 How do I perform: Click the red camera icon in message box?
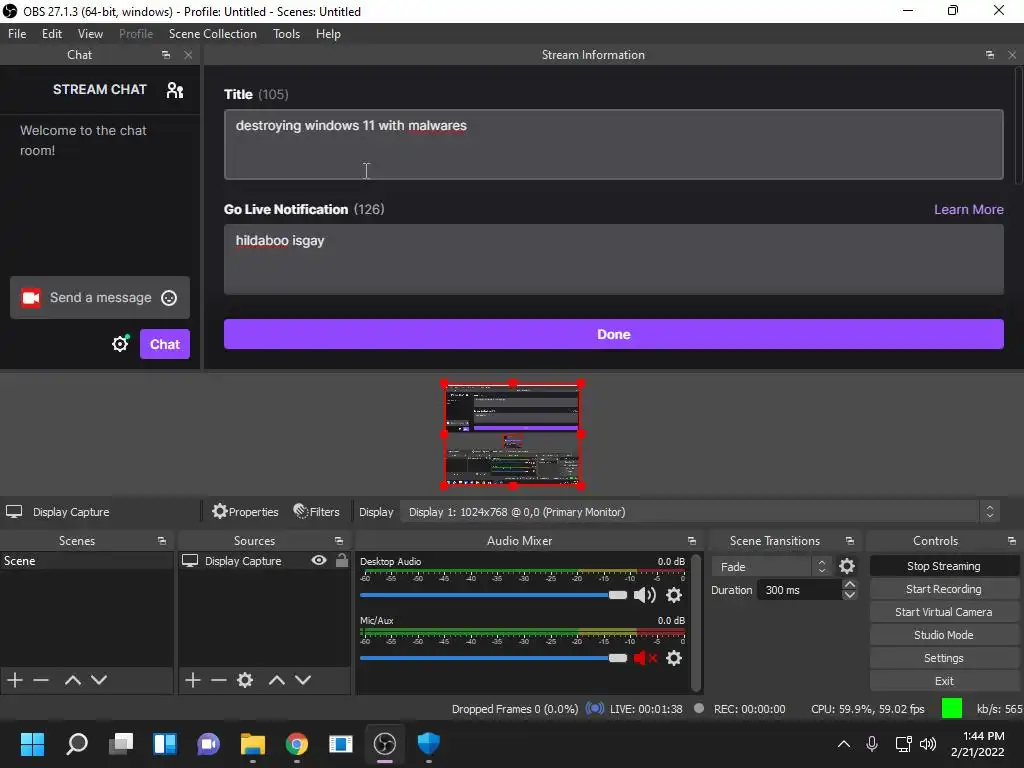pyautogui.click(x=31, y=298)
